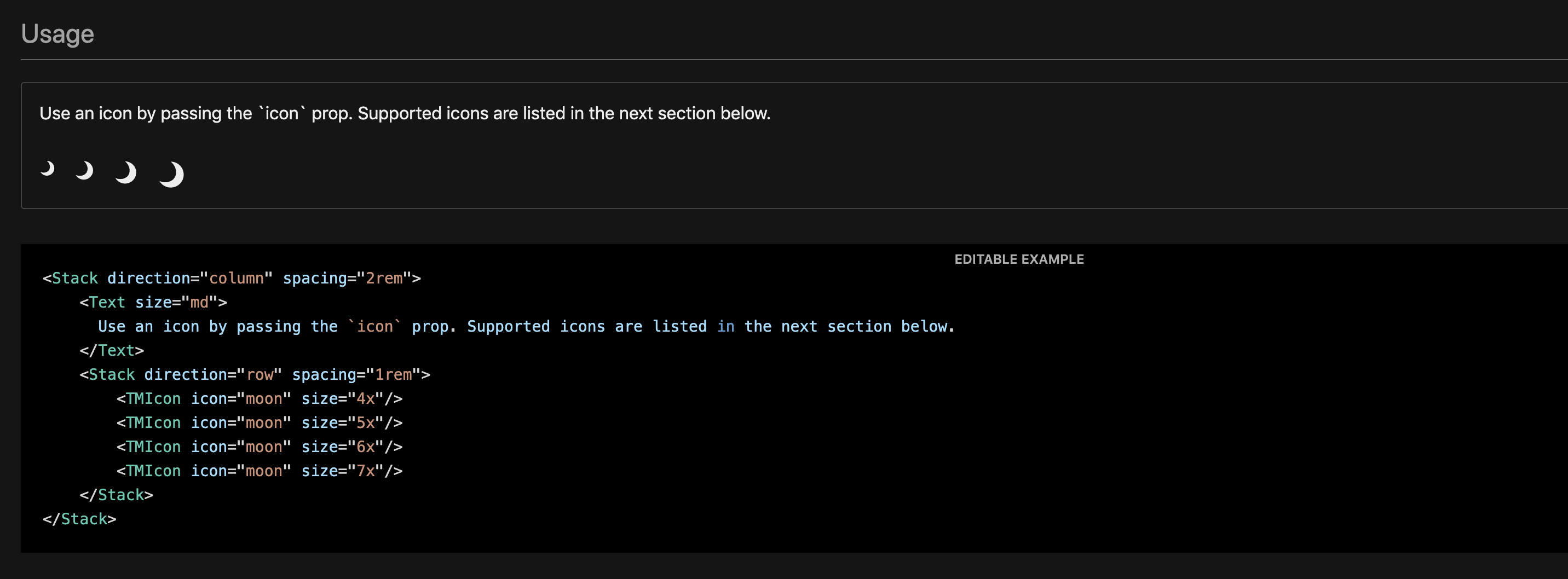The image size is (1568, 579).
Task: Click the second moon icon in the preview
Action: [86, 170]
